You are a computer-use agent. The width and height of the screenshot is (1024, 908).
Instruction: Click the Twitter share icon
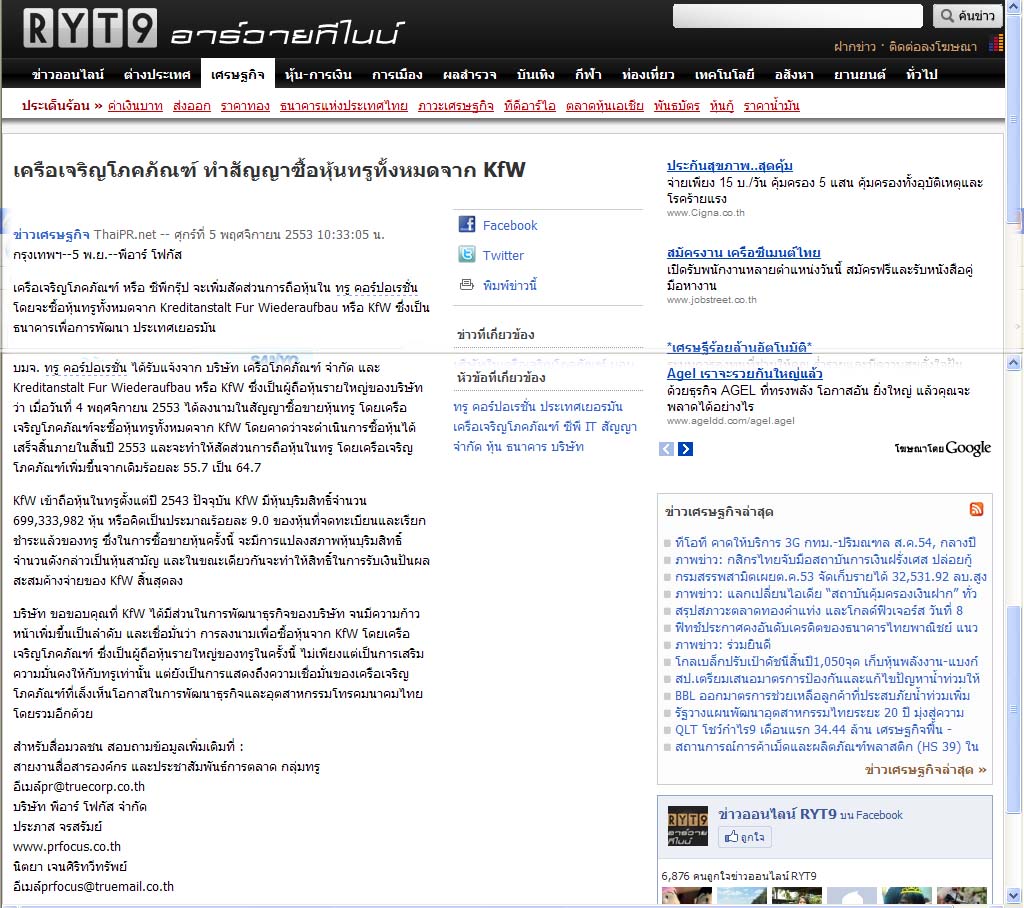[x=467, y=254]
